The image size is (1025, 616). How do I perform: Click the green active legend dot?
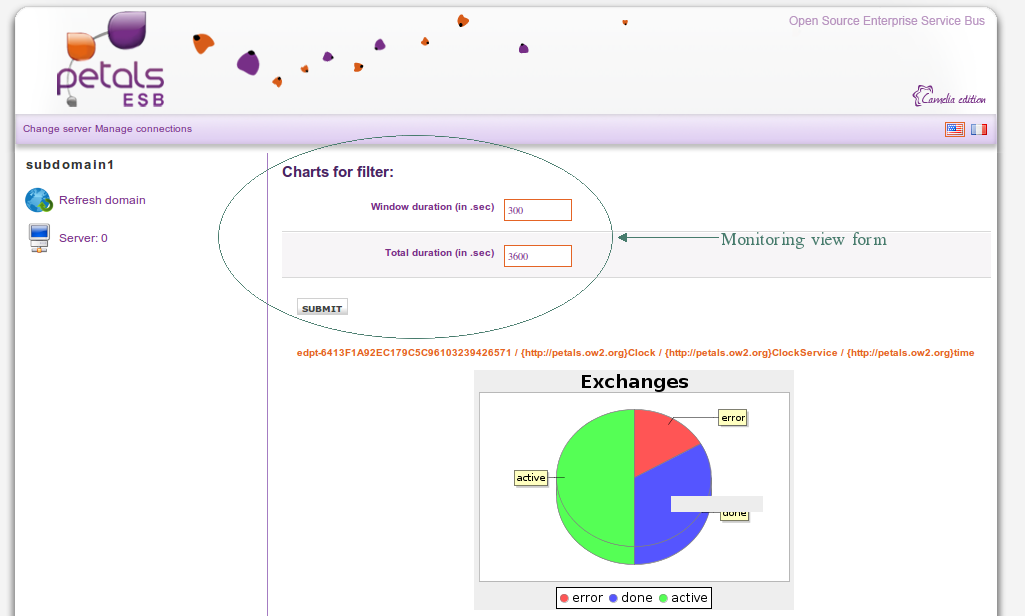point(663,598)
